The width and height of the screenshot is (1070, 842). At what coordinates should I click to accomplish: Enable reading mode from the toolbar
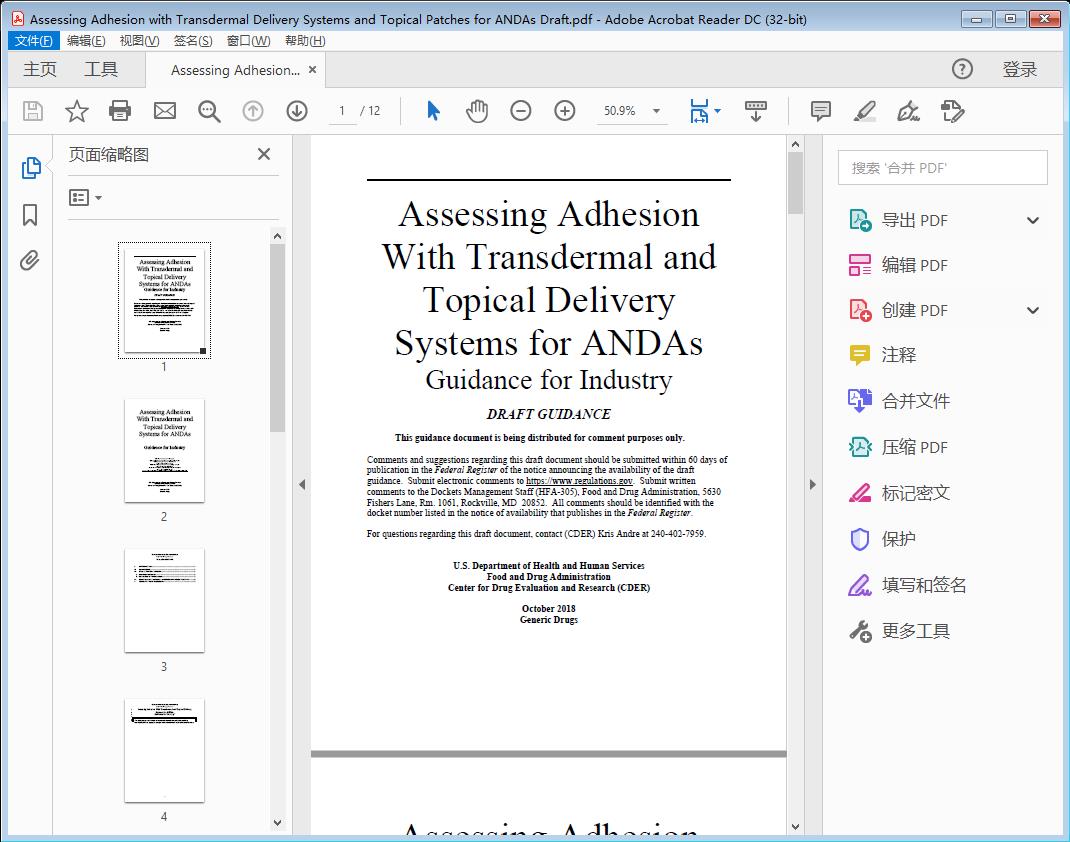click(x=755, y=111)
